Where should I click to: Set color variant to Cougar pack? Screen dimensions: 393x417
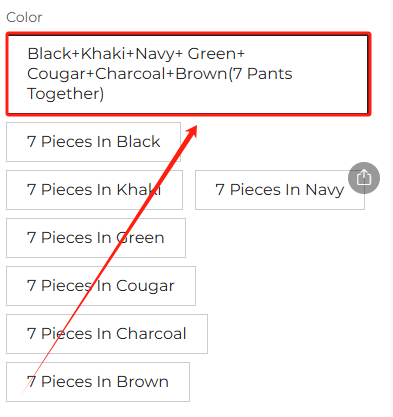click(101, 286)
